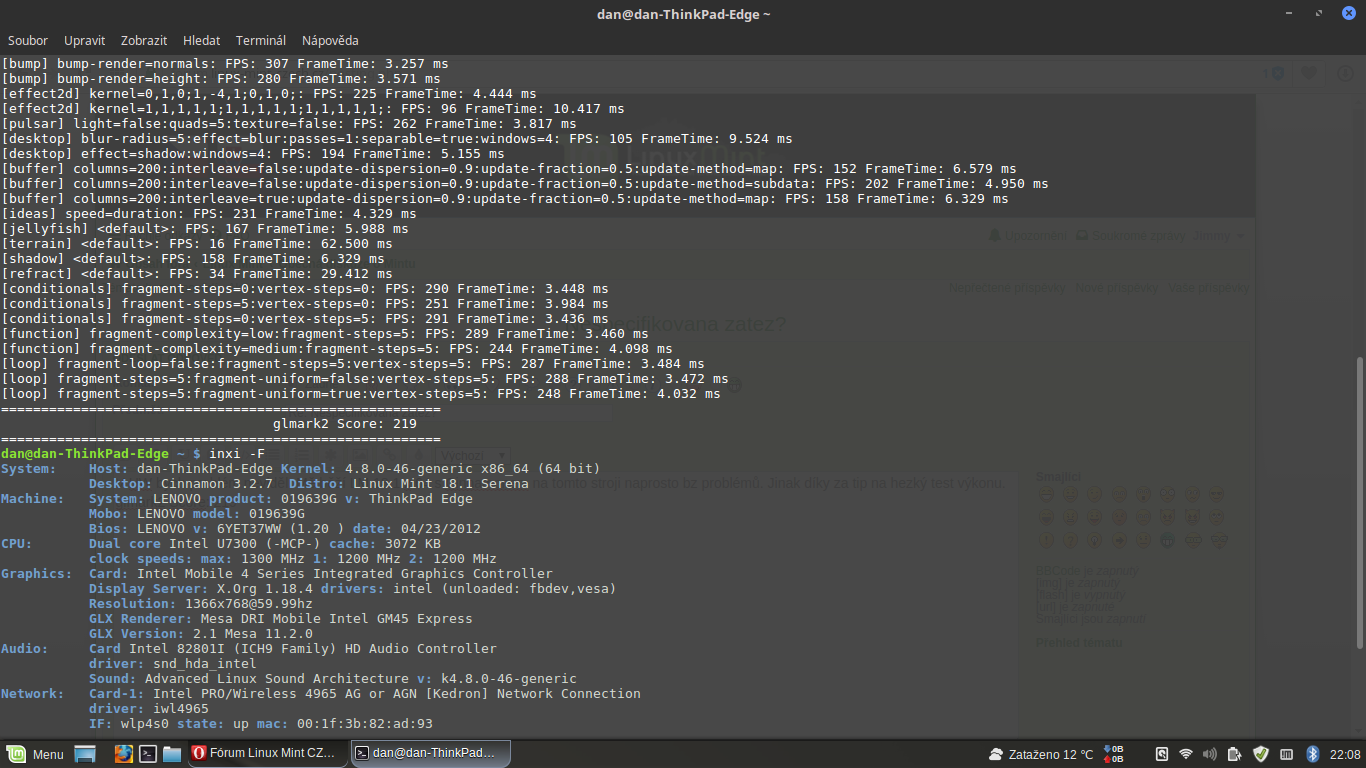Open the Linux Mint Menu button
This screenshot has height=768, width=1366.
(x=36, y=754)
